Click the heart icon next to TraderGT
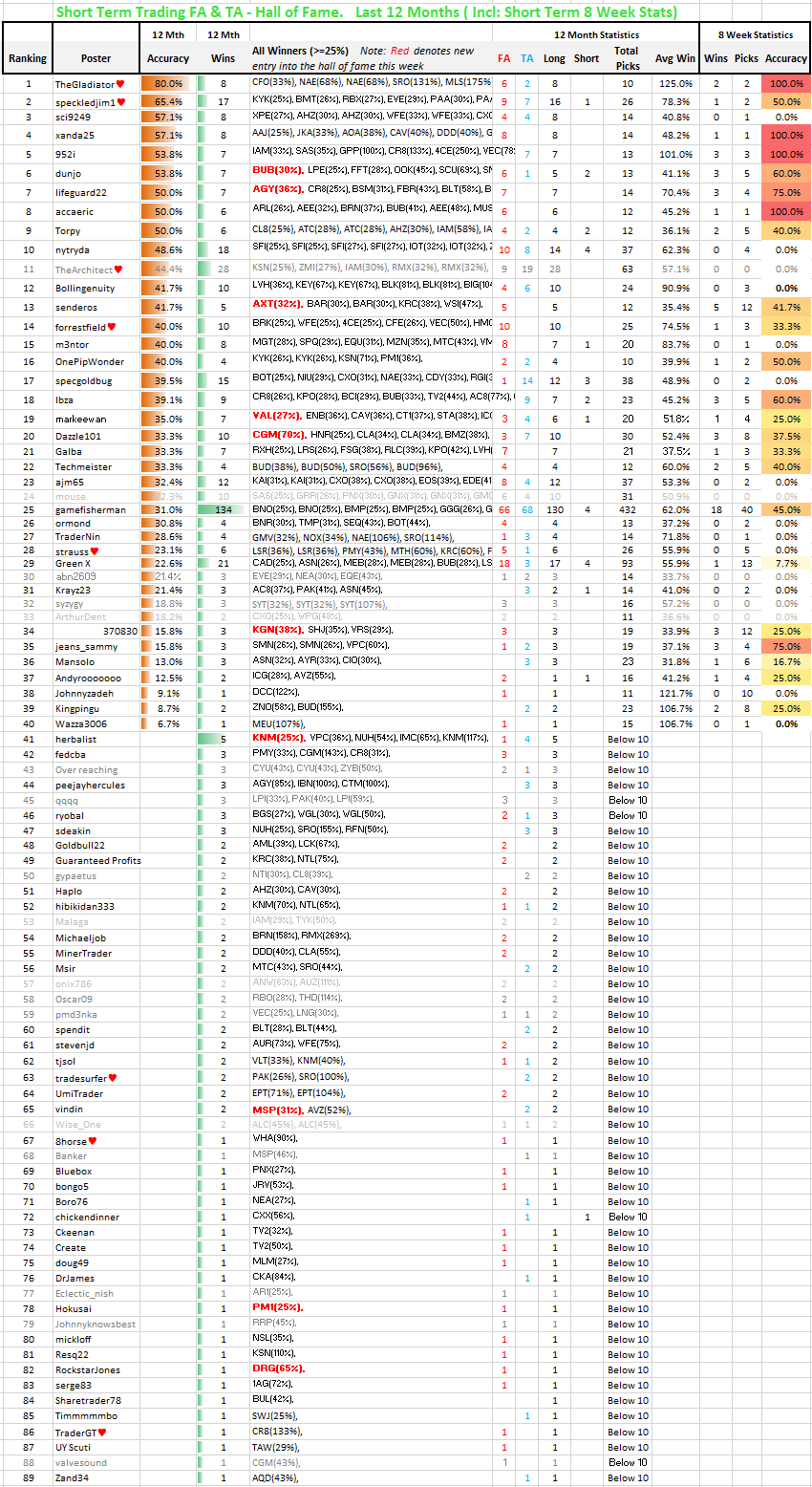The image size is (812, 1487). [x=102, y=1432]
